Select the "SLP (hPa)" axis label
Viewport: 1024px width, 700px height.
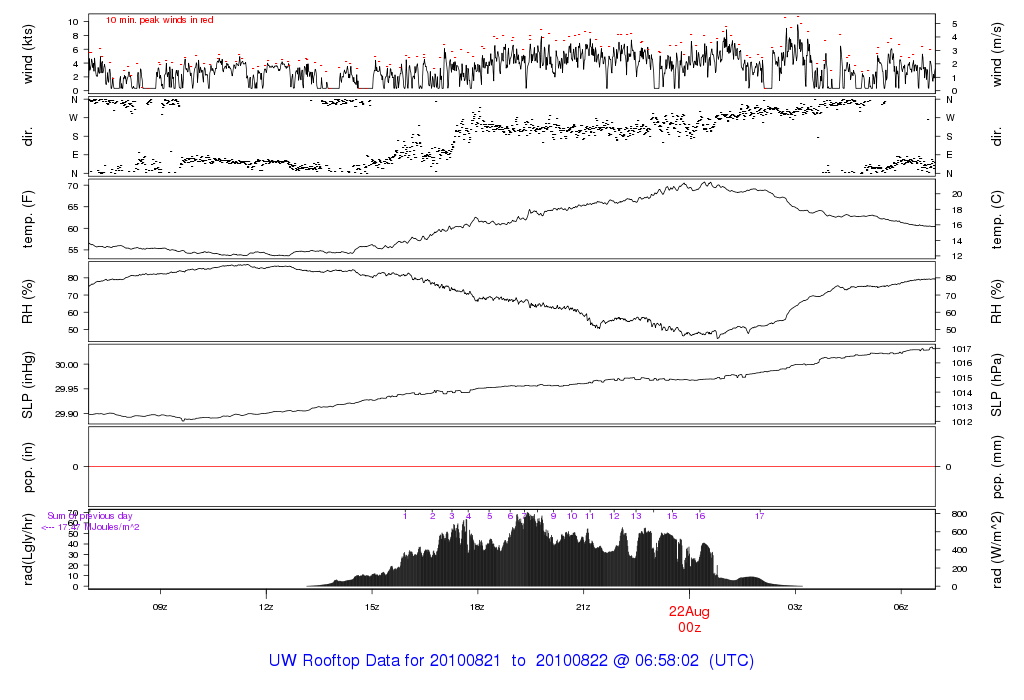click(996, 385)
